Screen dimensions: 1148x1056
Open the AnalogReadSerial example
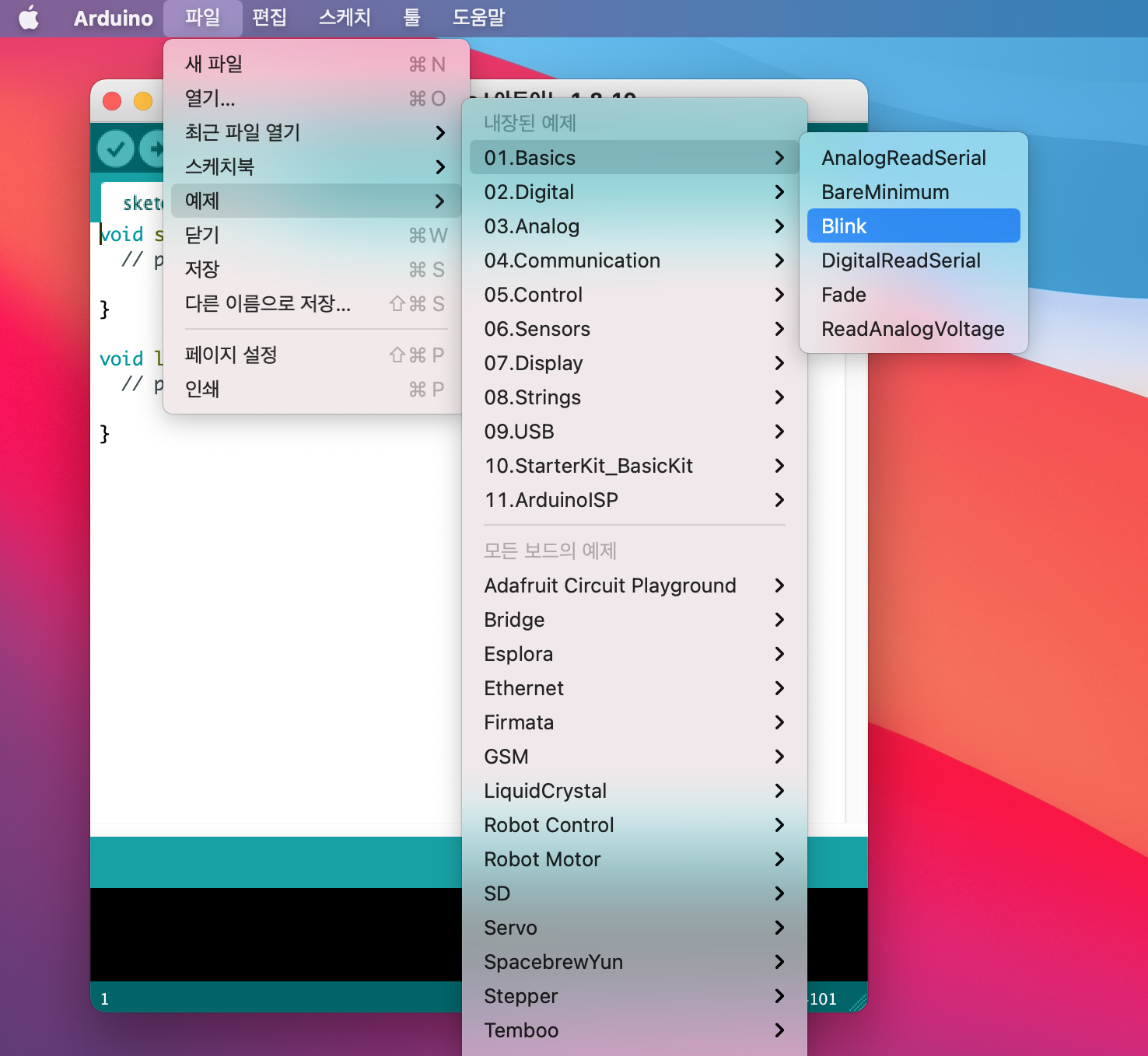tap(914, 158)
